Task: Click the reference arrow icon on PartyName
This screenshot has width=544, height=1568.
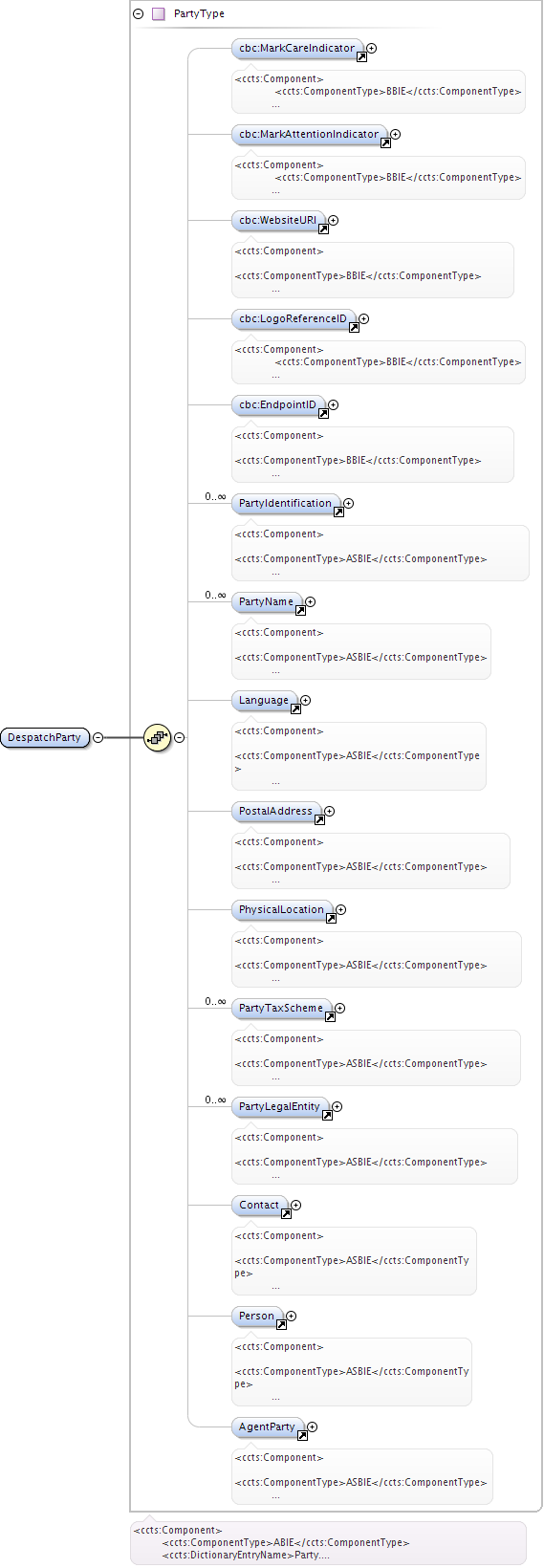Action: click(x=300, y=611)
